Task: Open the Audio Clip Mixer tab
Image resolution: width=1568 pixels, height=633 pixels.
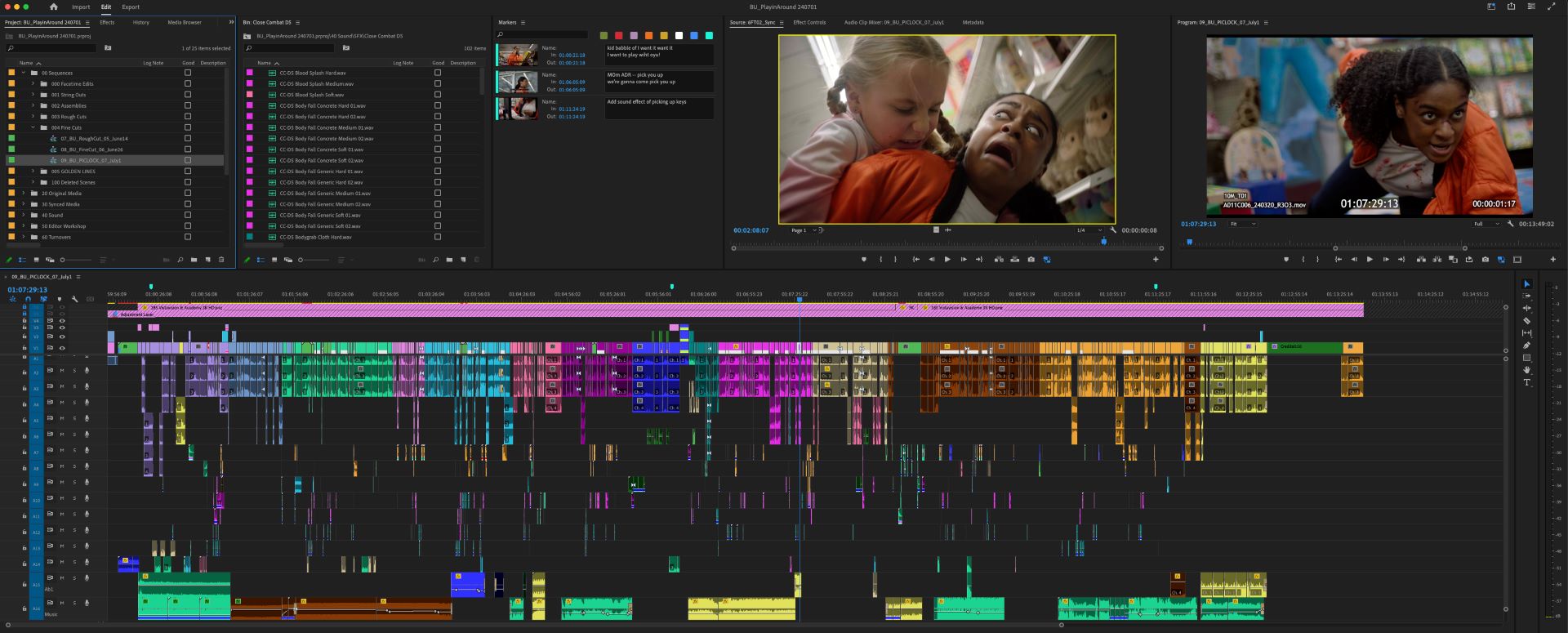Action: point(893,23)
